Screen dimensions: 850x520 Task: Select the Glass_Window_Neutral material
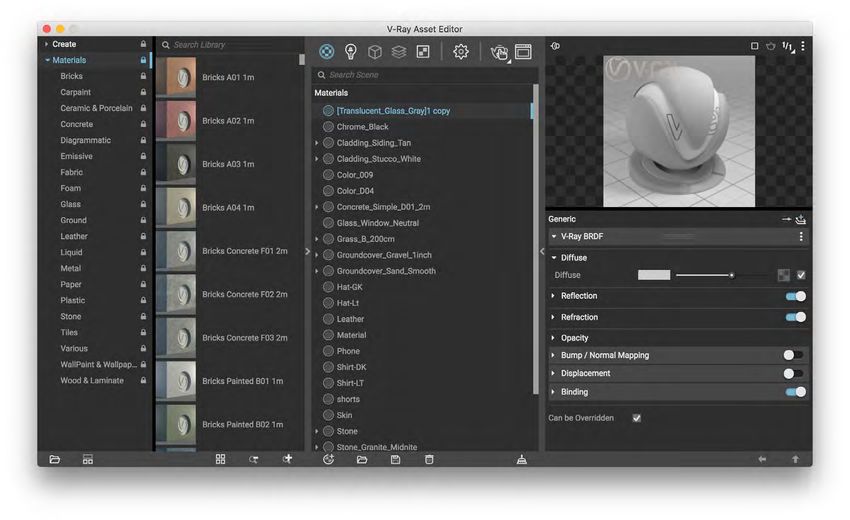pos(377,223)
